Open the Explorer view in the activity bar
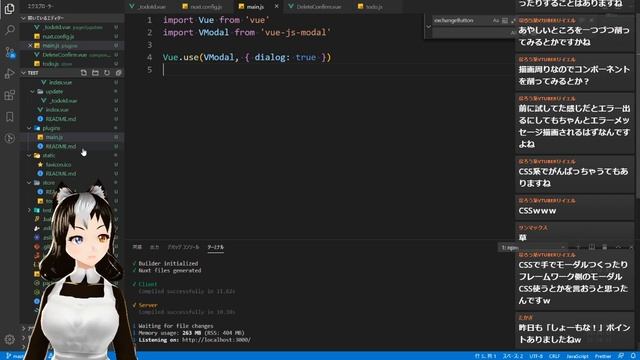640x360 pixels. (9, 8)
